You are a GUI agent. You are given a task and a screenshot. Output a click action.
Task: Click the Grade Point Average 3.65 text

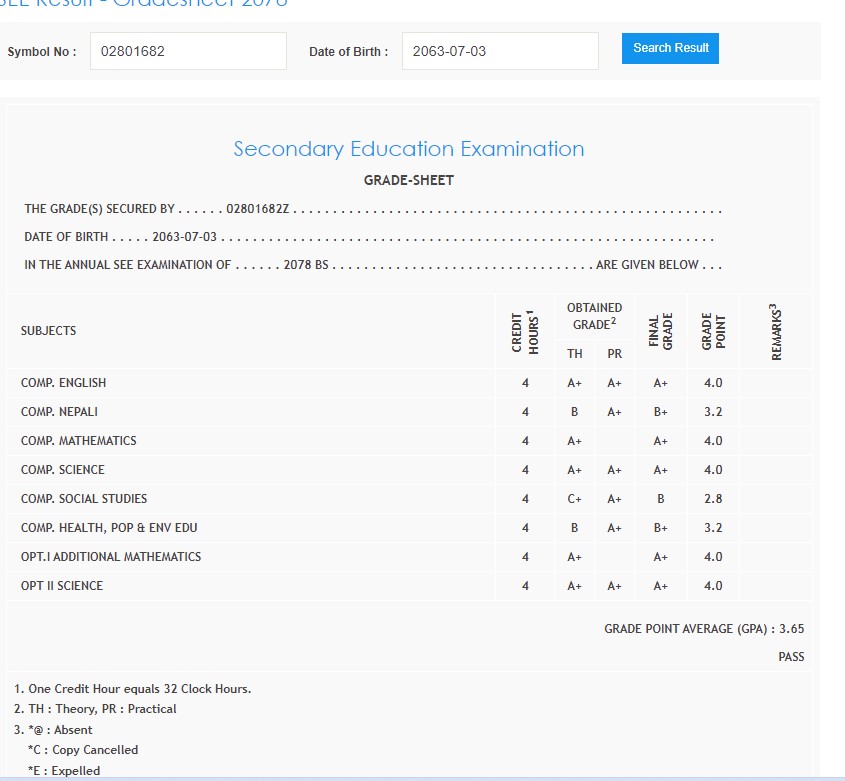click(x=704, y=629)
